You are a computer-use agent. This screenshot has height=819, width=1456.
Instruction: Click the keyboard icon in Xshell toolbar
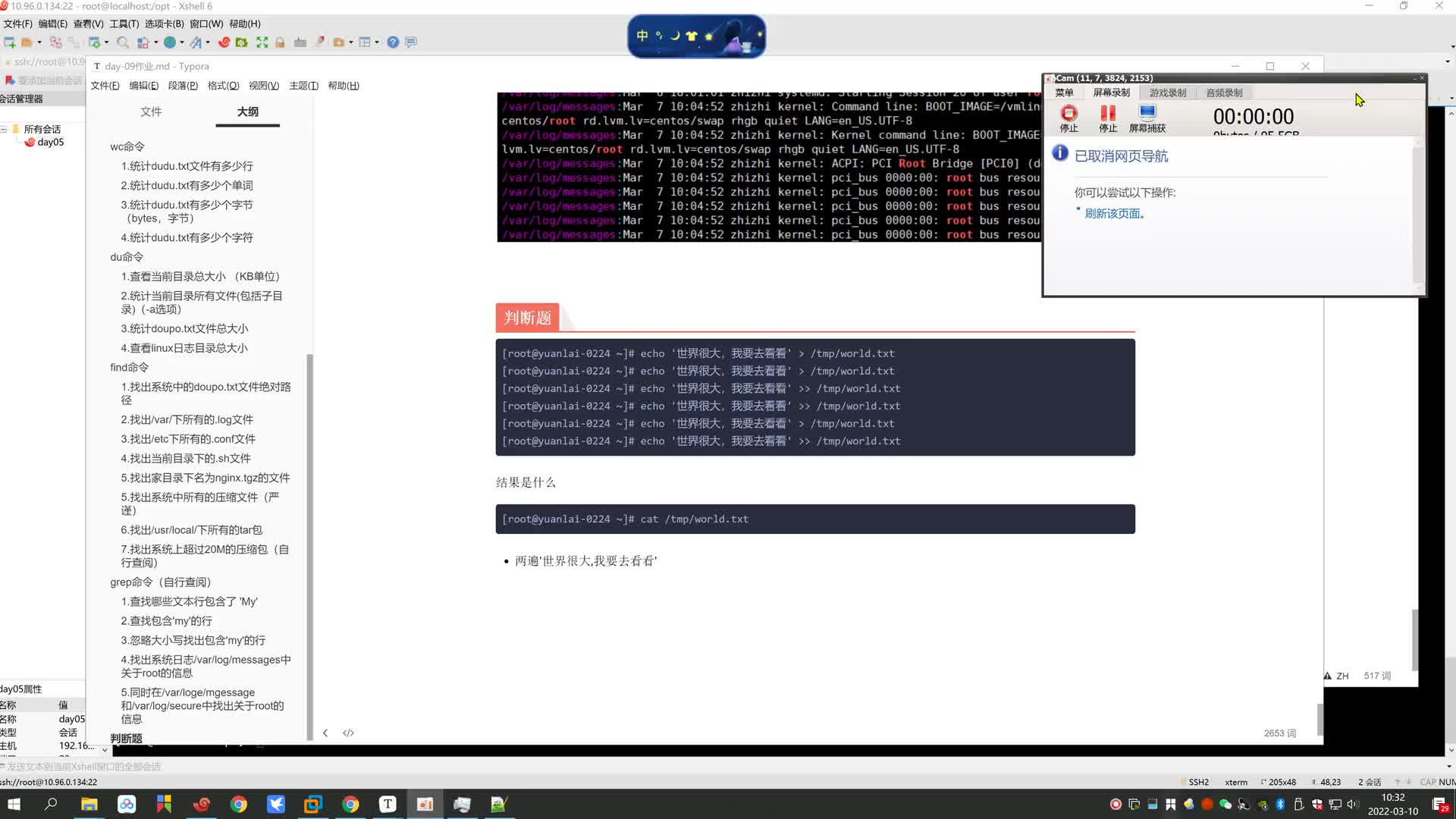(x=300, y=42)
